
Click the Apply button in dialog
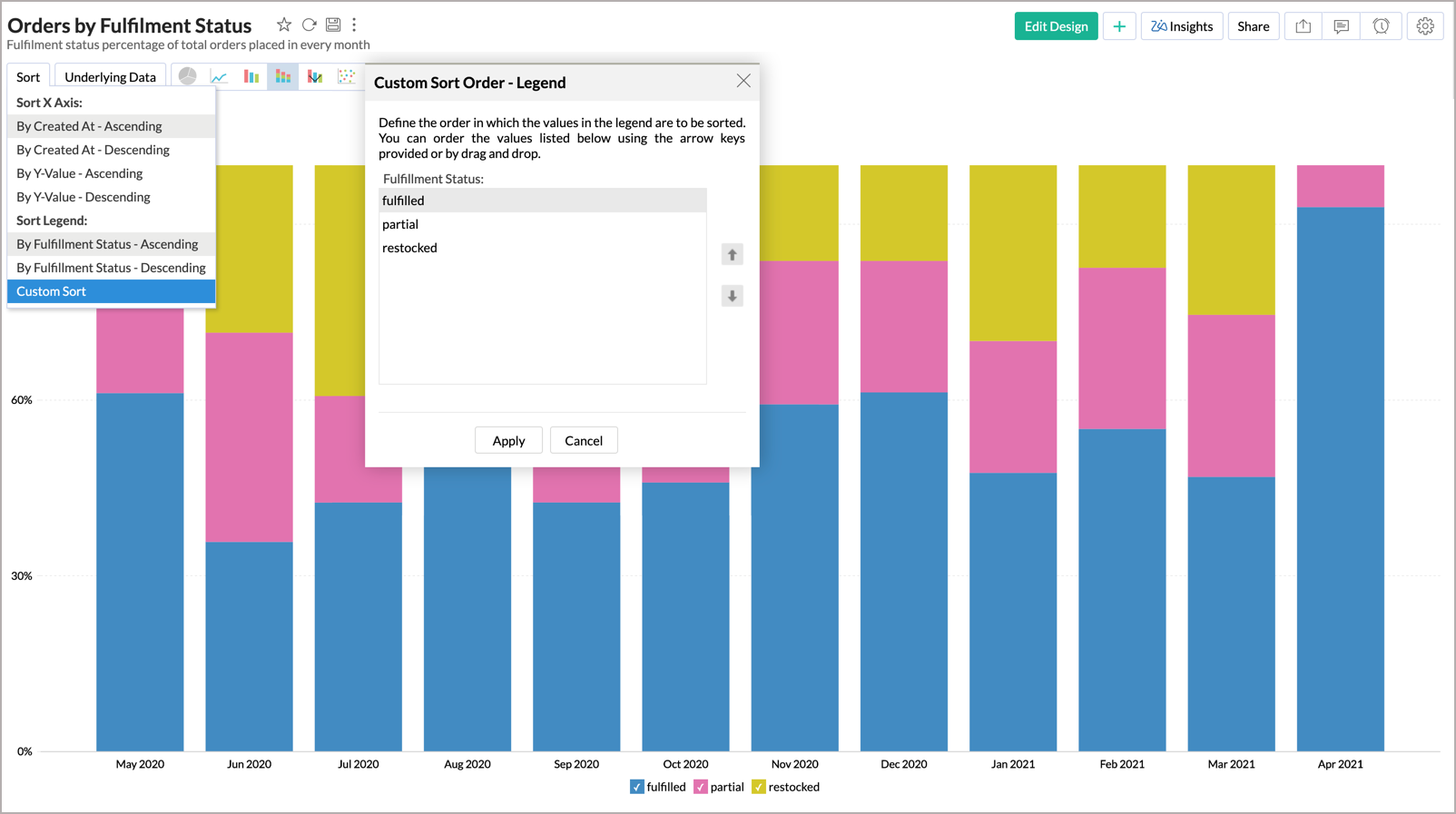coord(508,440)
